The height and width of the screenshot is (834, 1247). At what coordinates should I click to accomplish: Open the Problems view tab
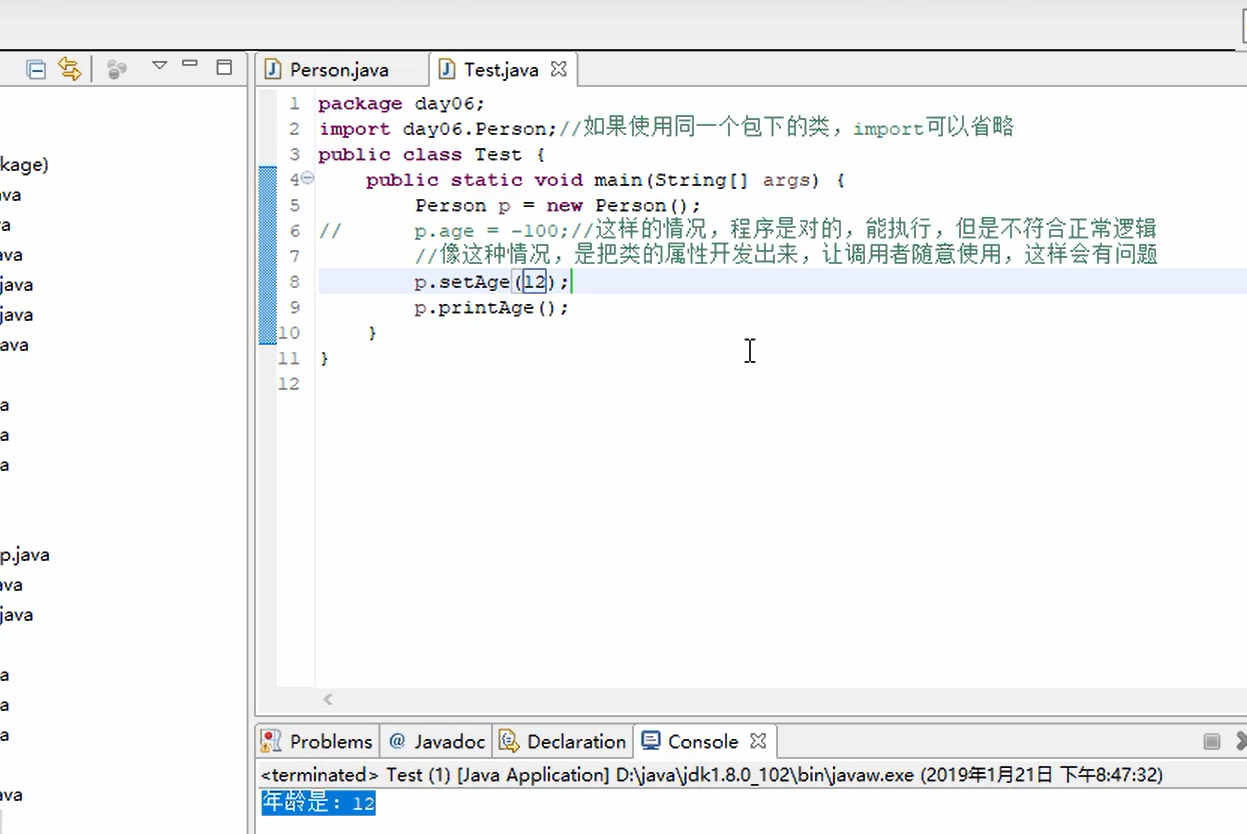318,742
